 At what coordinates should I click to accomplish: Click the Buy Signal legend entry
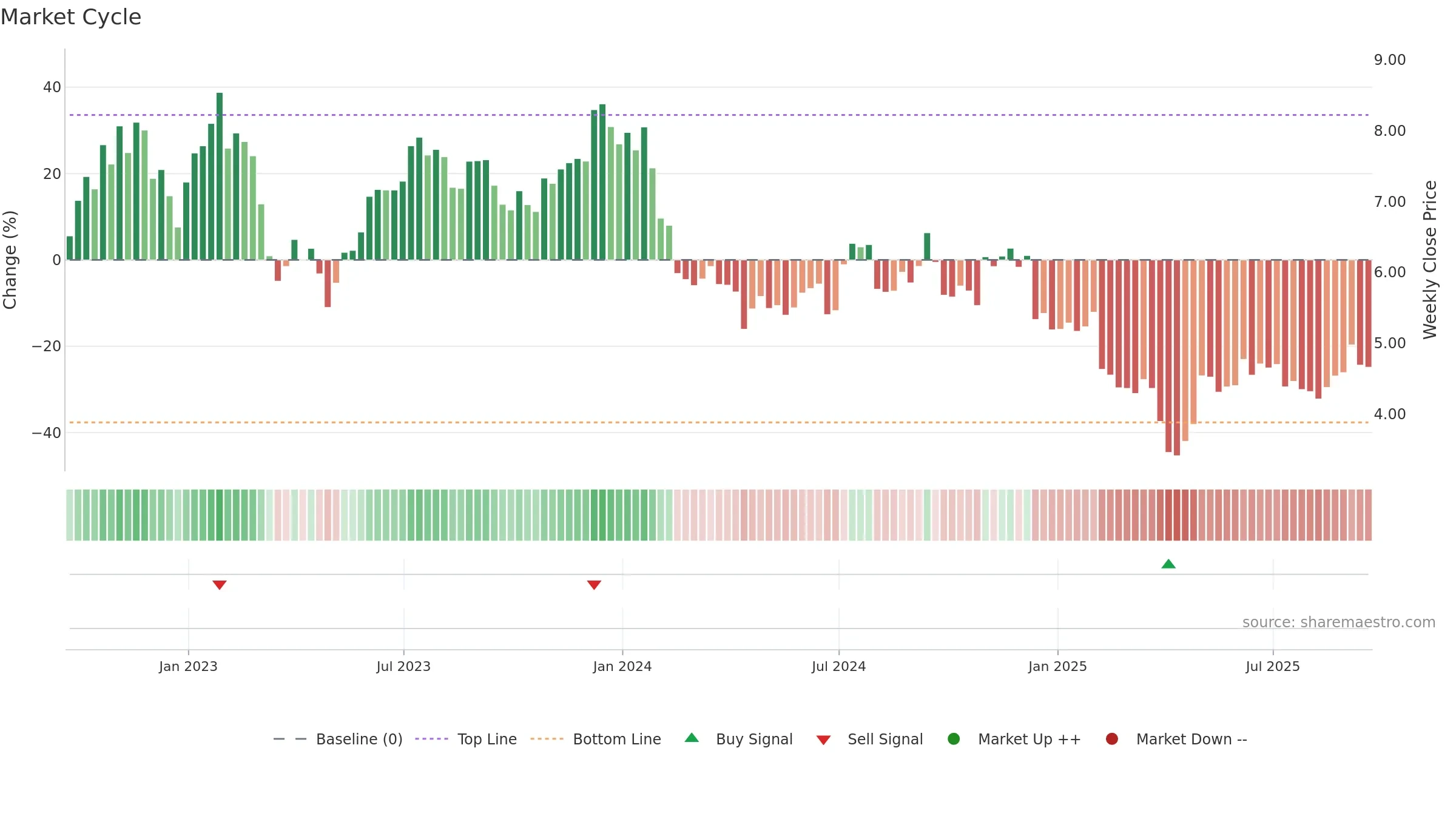pos(739,739)
